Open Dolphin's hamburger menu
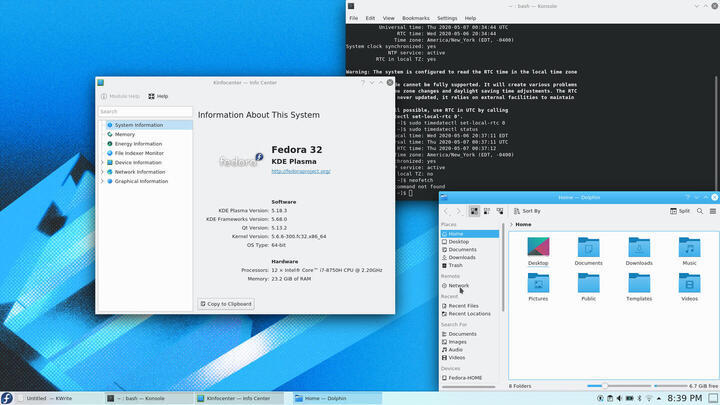This screenshot has height=405, width=720. tap(713, 211)
